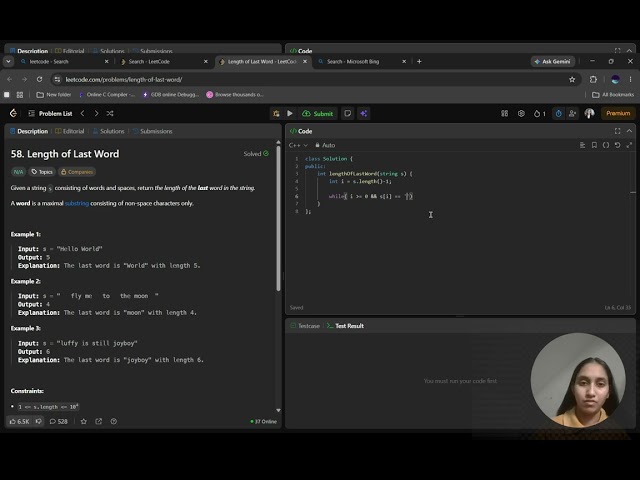The image size is (640, 480).
Task: Open the All Bookmarks folder
Action: 613,95
